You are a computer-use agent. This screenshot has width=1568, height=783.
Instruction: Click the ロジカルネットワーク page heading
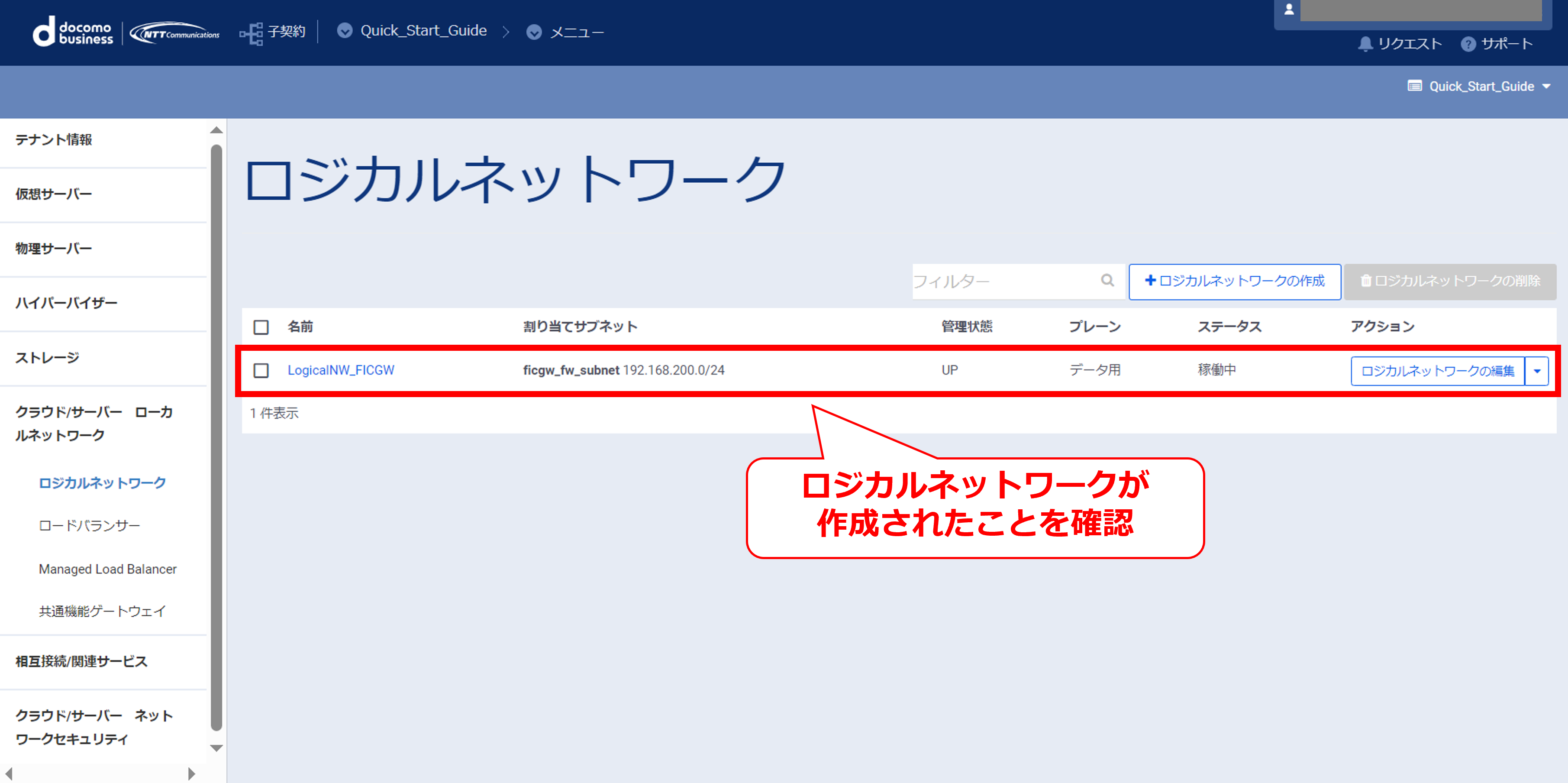pos(515,179)
